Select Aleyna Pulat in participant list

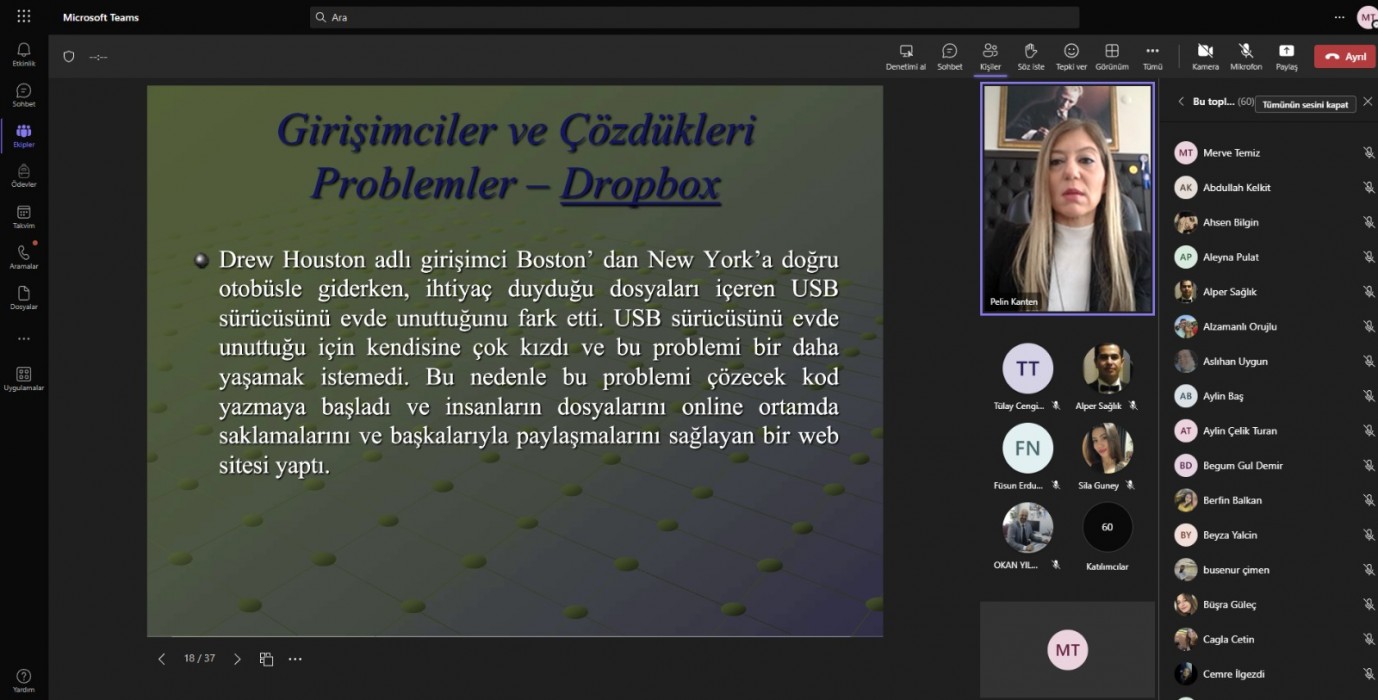coord(1269,257)
